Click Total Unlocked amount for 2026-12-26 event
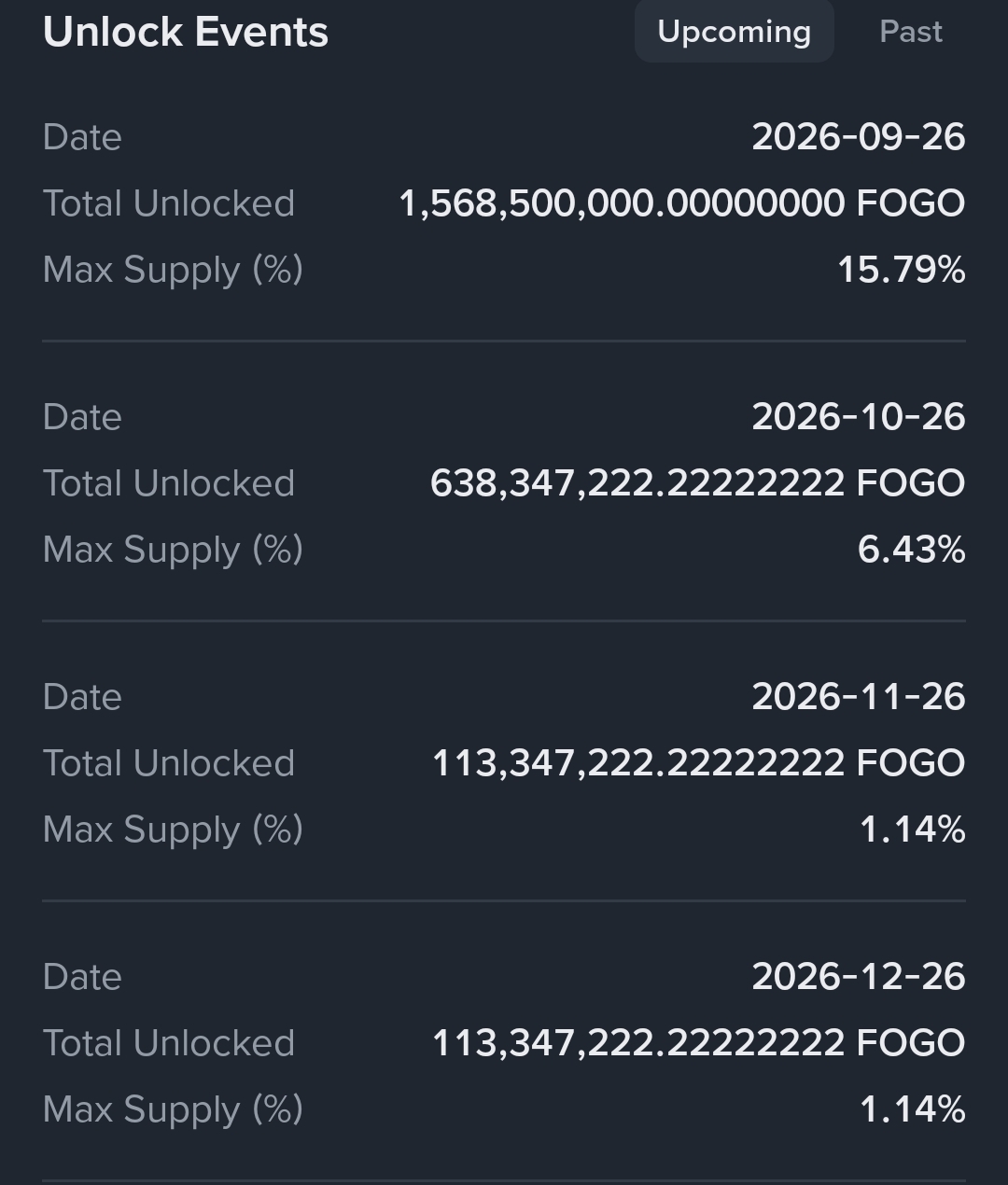Viewport: 1008px width, 1185px height. click(x=698, y=1043)
